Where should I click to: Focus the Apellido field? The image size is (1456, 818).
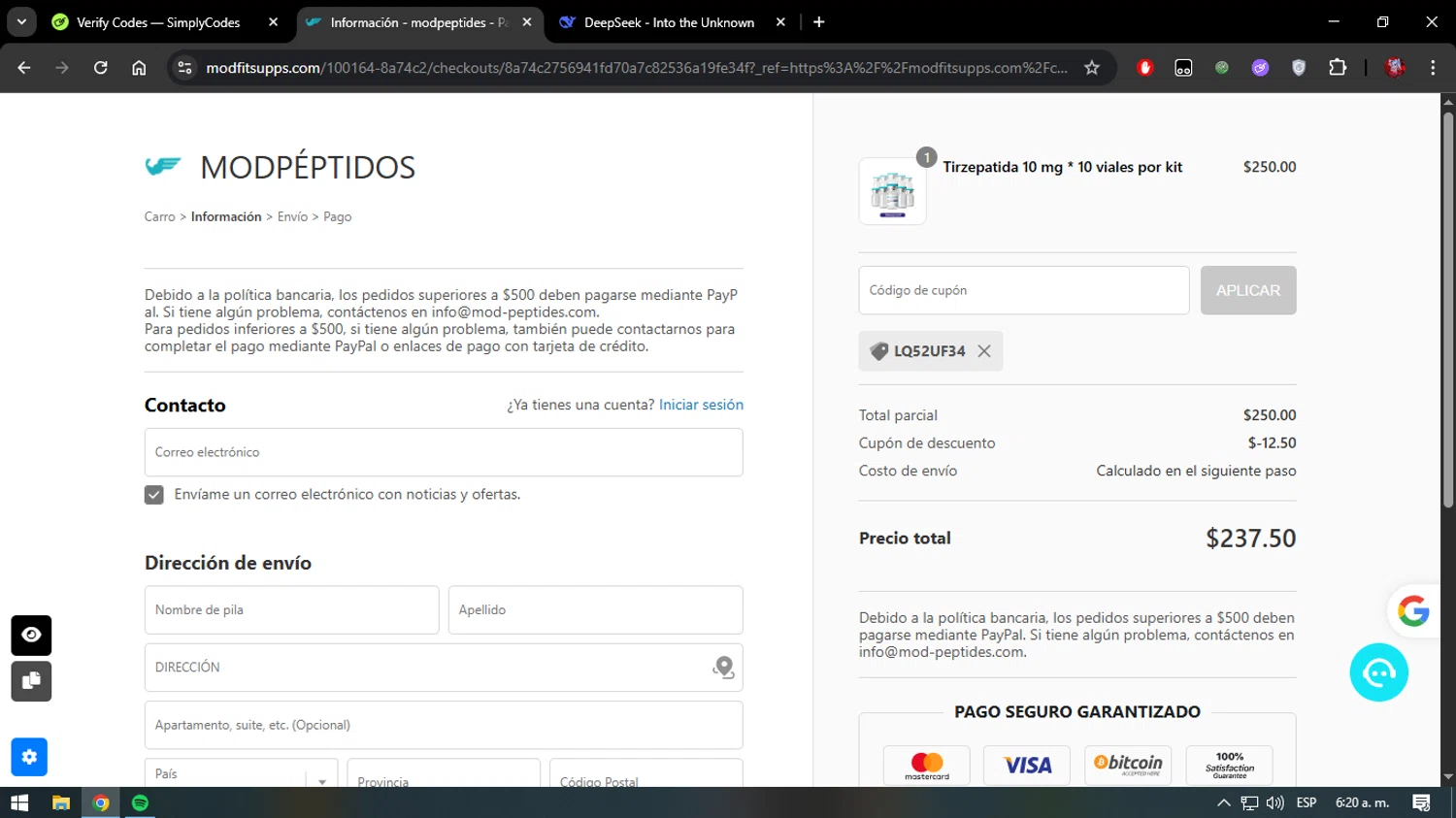pos(595,610)
